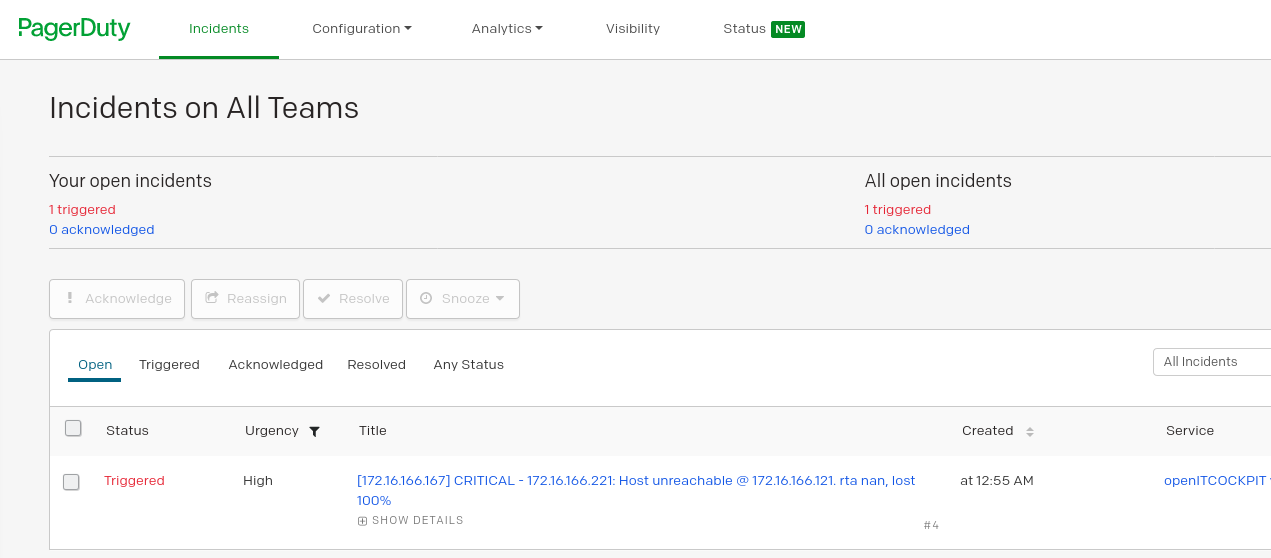Viewport: 1271px width, 558px height.
Task: Click the 'Incidents on All Teams' heading
Action: [204, 108]
